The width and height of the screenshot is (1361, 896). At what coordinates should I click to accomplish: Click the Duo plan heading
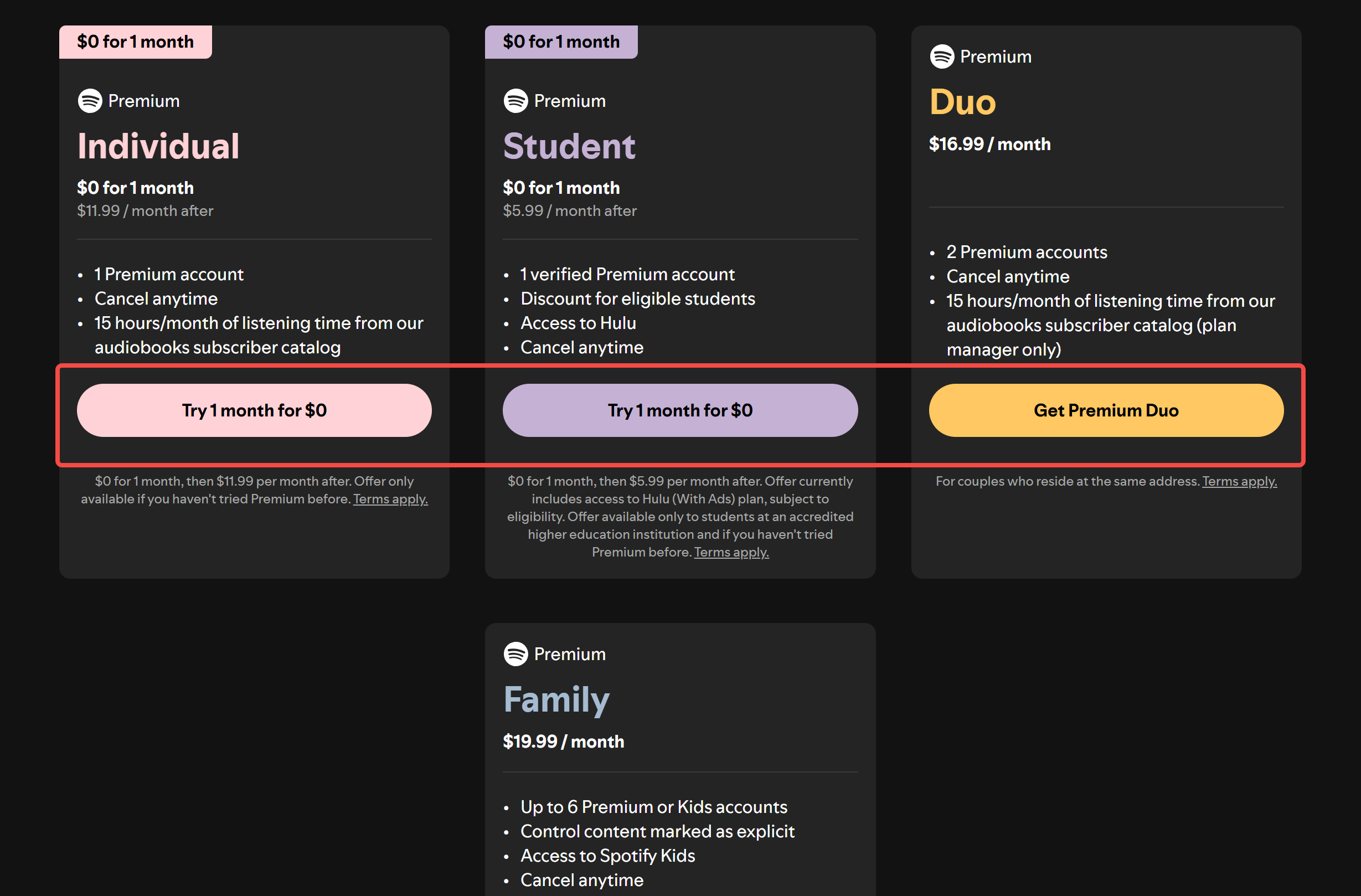pos(962,103)
